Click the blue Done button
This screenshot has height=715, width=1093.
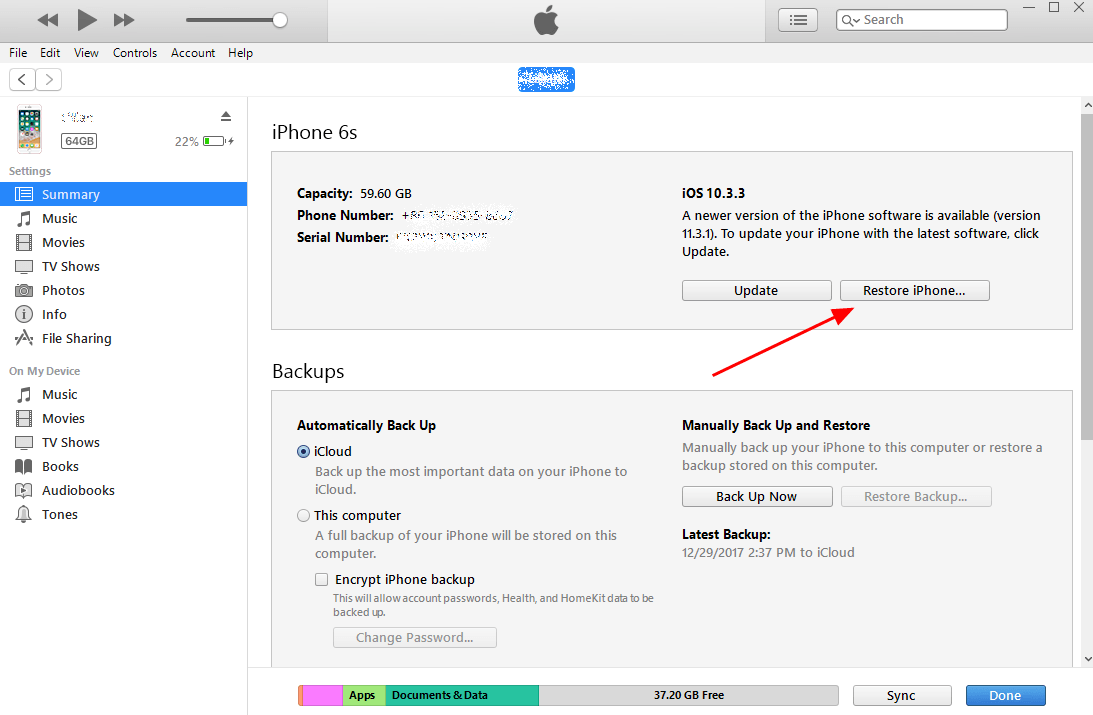point(1005,695)
